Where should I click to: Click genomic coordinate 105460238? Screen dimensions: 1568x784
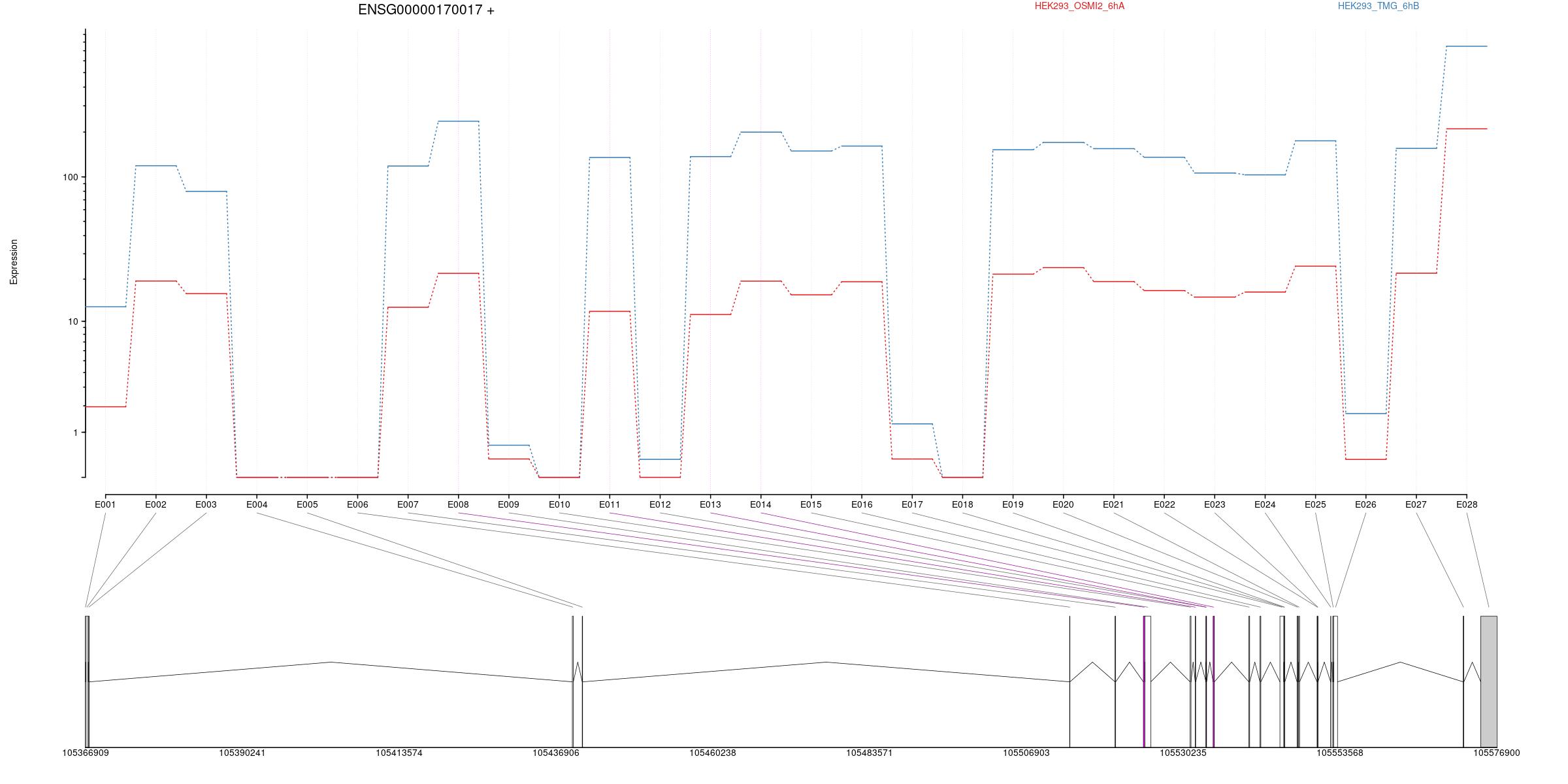coord(713,753)
